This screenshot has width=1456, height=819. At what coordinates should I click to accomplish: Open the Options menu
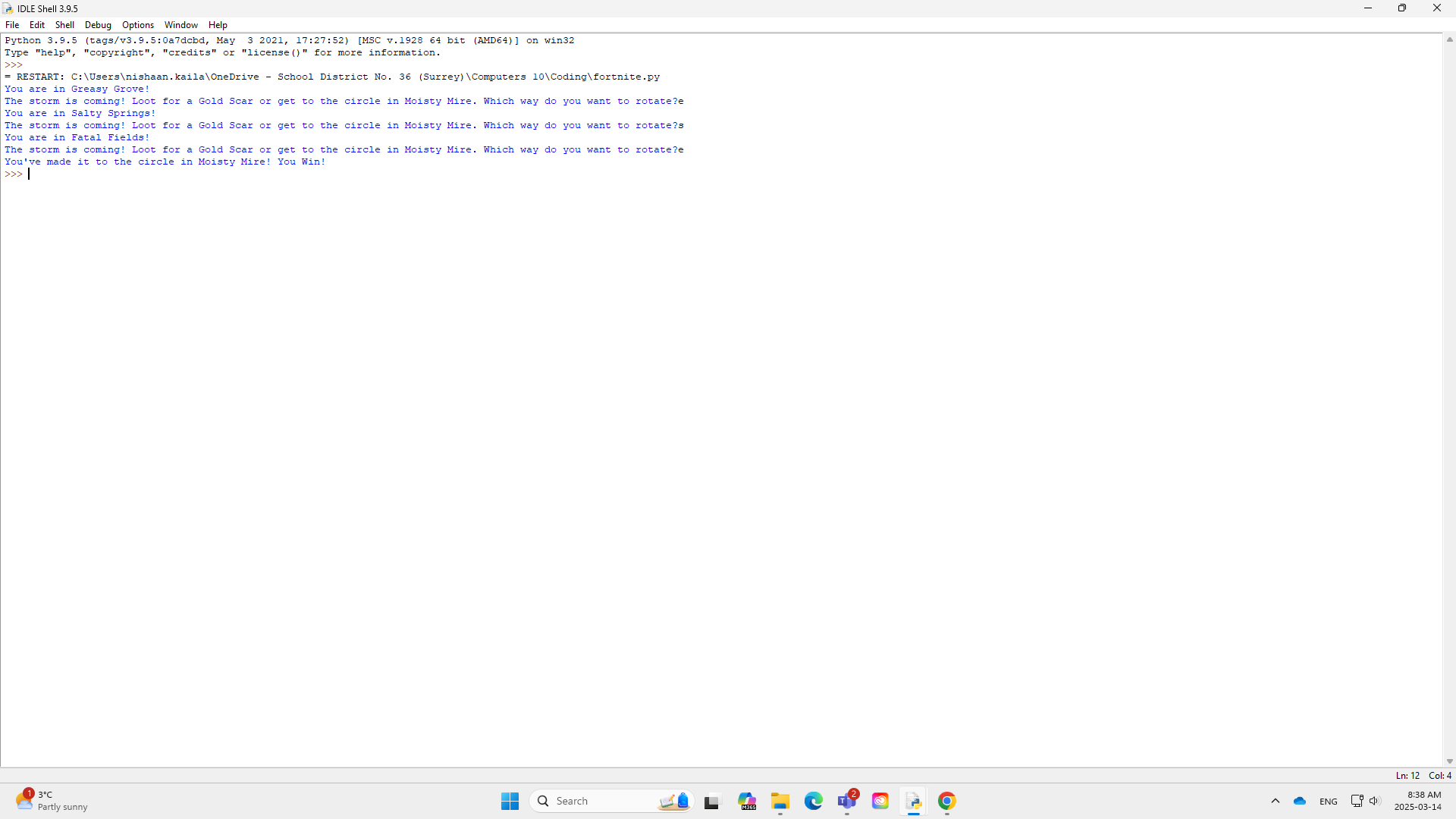(138, 25)
